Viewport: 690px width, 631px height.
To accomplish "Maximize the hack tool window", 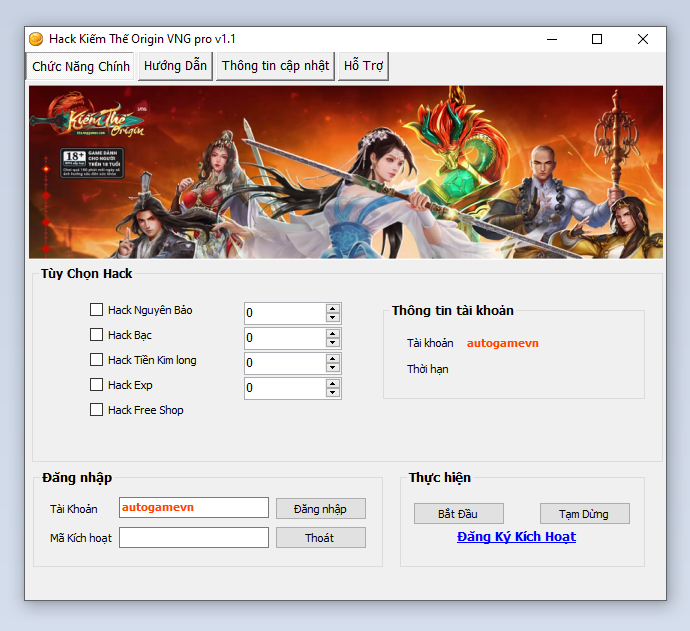I will (597, 39).
